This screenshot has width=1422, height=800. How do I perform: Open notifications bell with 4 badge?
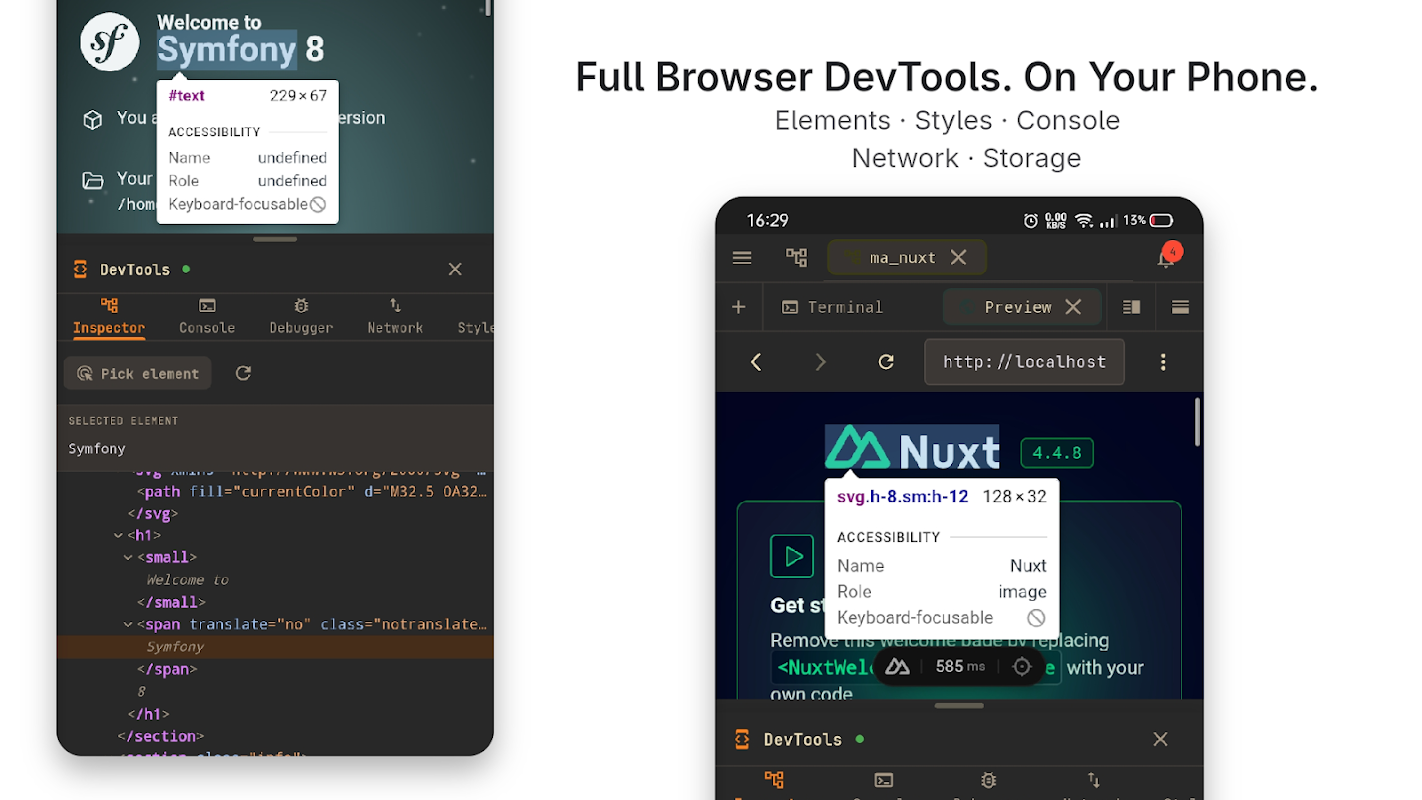1166,257
